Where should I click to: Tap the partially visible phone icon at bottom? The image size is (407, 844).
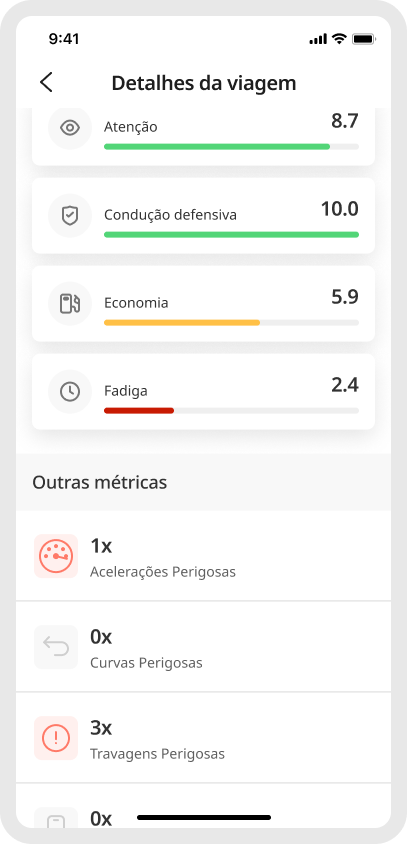[x=56, y=818]
